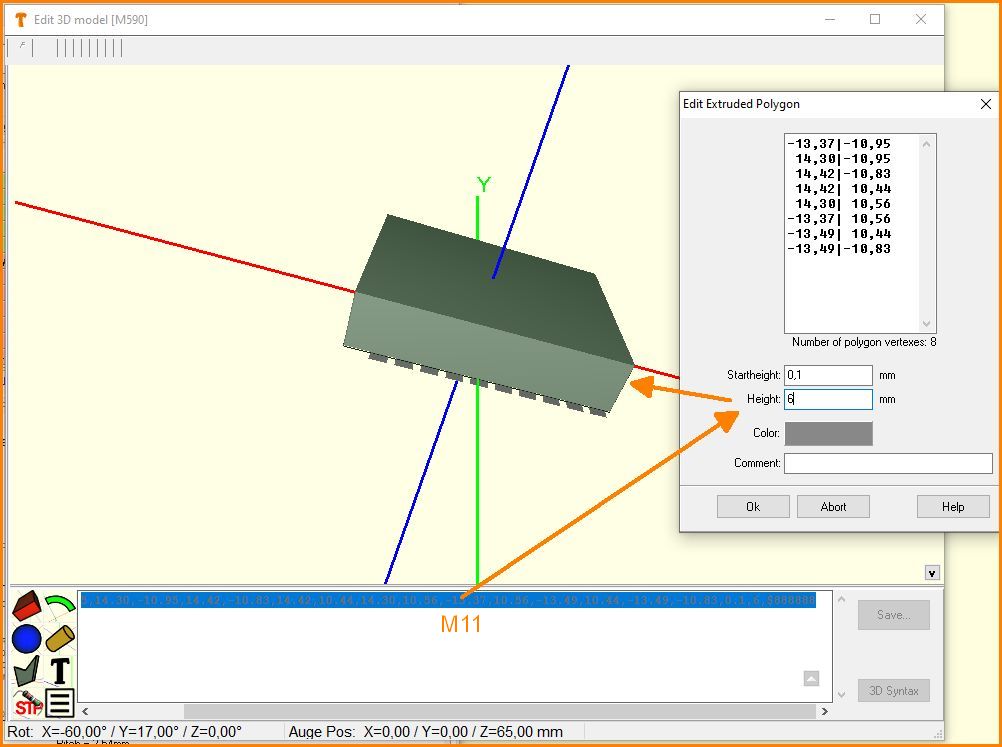Click into the Startheight field
The image size is (1002, 747).
pyautogui.click(x=828, y=375)
